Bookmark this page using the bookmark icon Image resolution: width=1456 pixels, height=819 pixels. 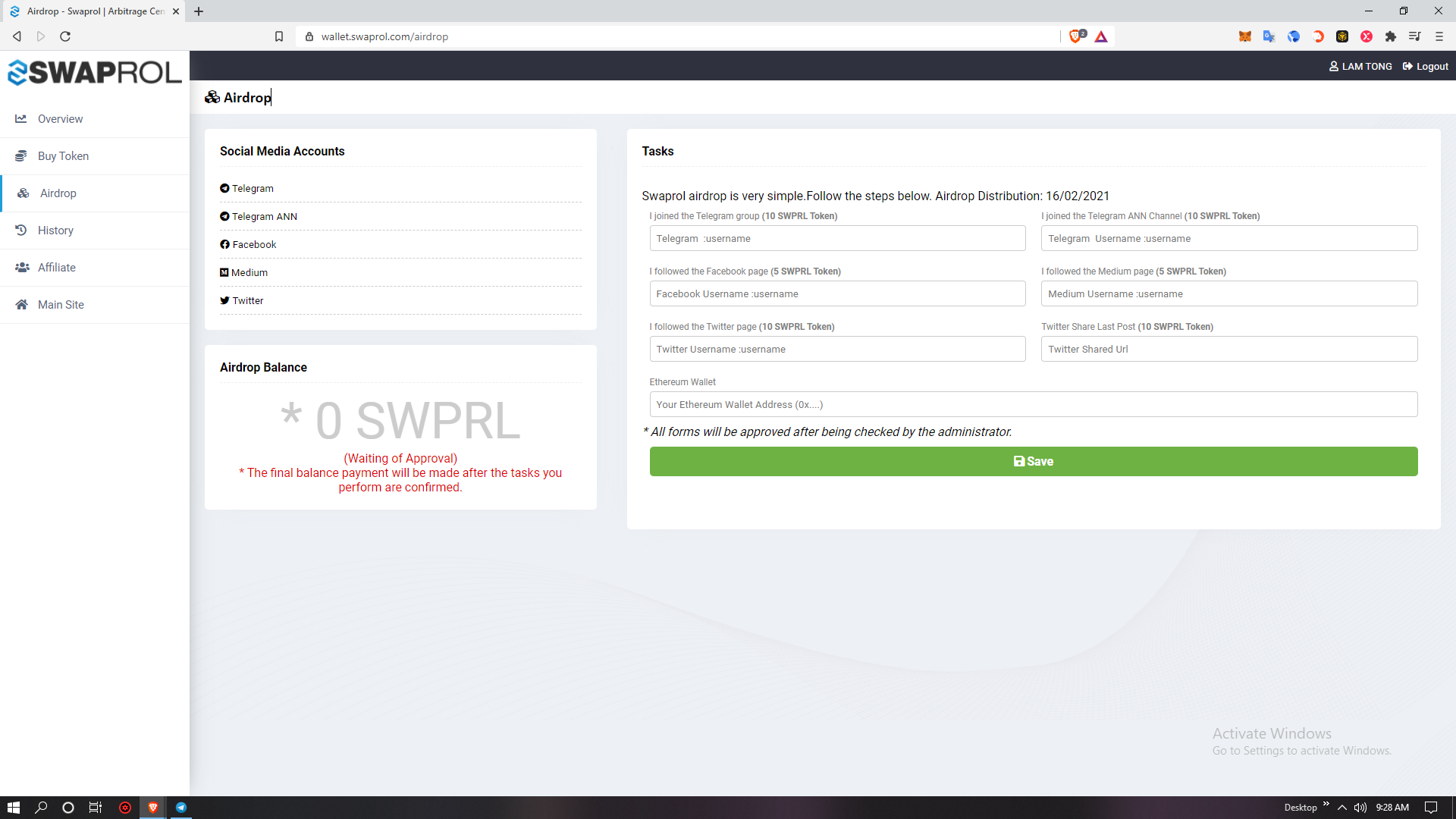pyautogui.click(x=279, y=36)
